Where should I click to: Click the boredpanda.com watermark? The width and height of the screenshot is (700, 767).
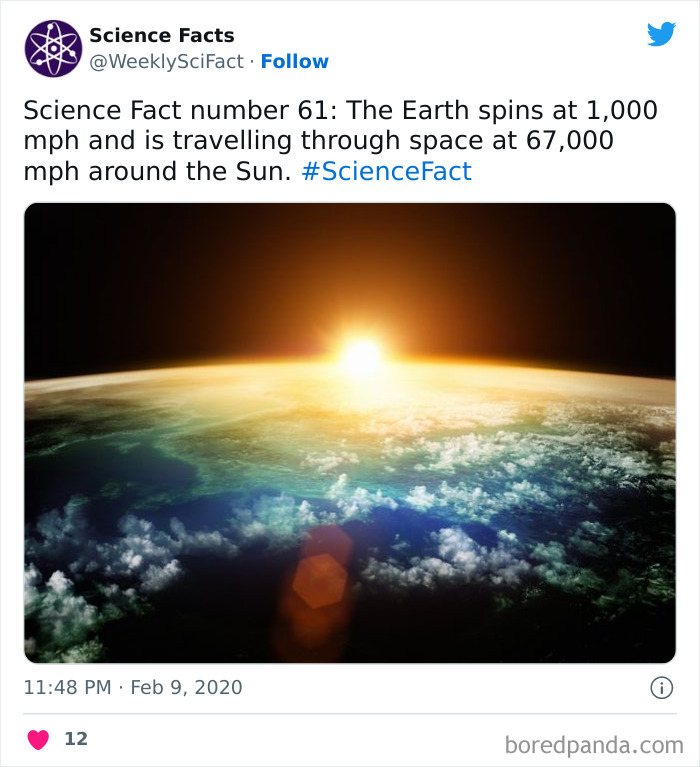[x=596, y=744]
